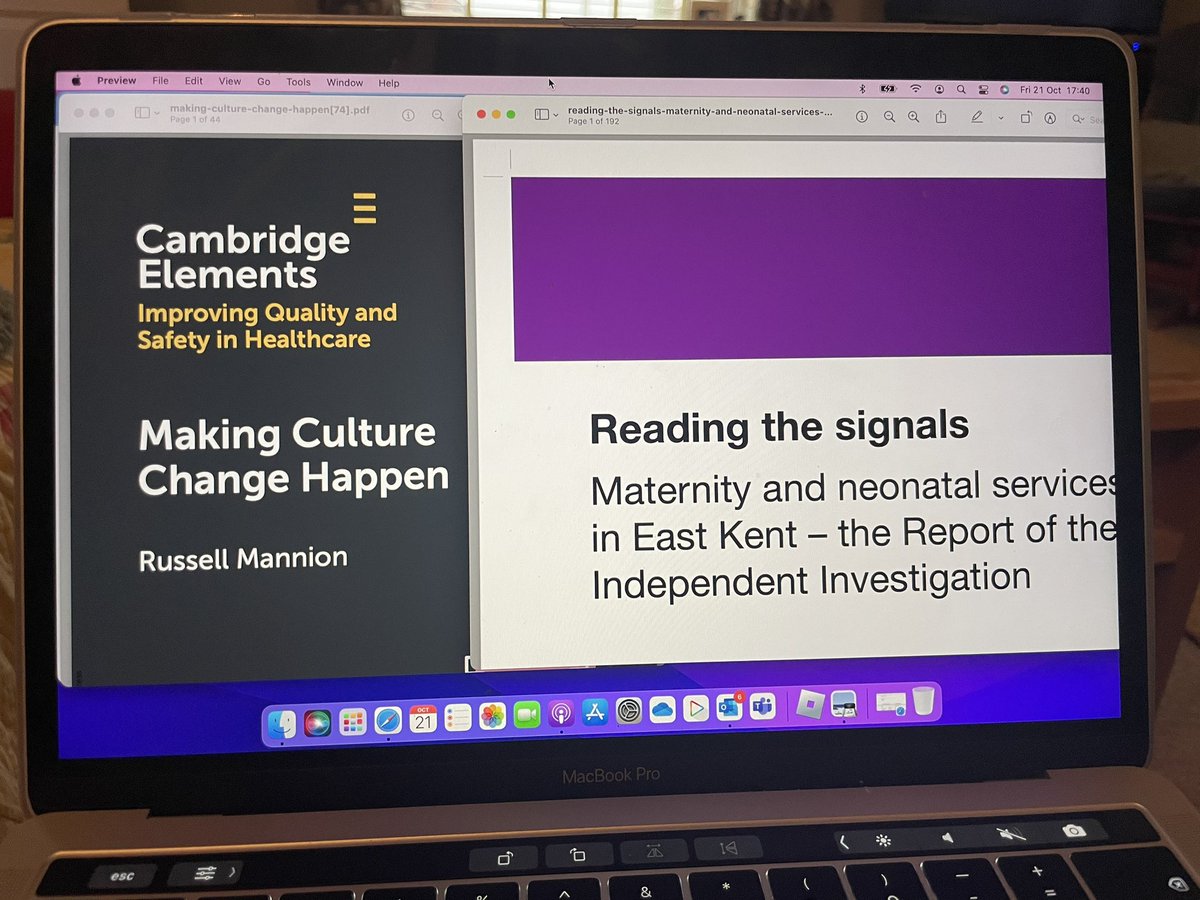
Task: Open sidebar view options chevron in reading-the-signals window
Action: click(x=556, y=115)
